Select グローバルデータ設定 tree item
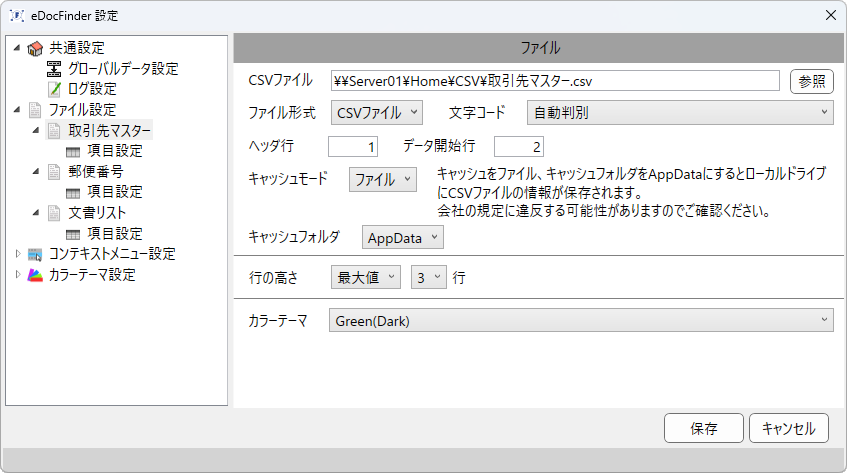The height and width of the screenshot is (473, 847). click(x=123, y=69)
